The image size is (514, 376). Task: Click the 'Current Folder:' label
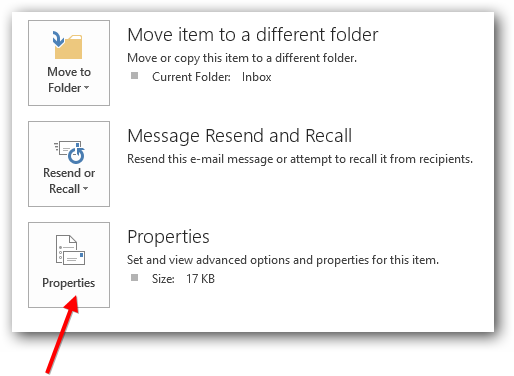pyautogui.click(x=191, y=77)
